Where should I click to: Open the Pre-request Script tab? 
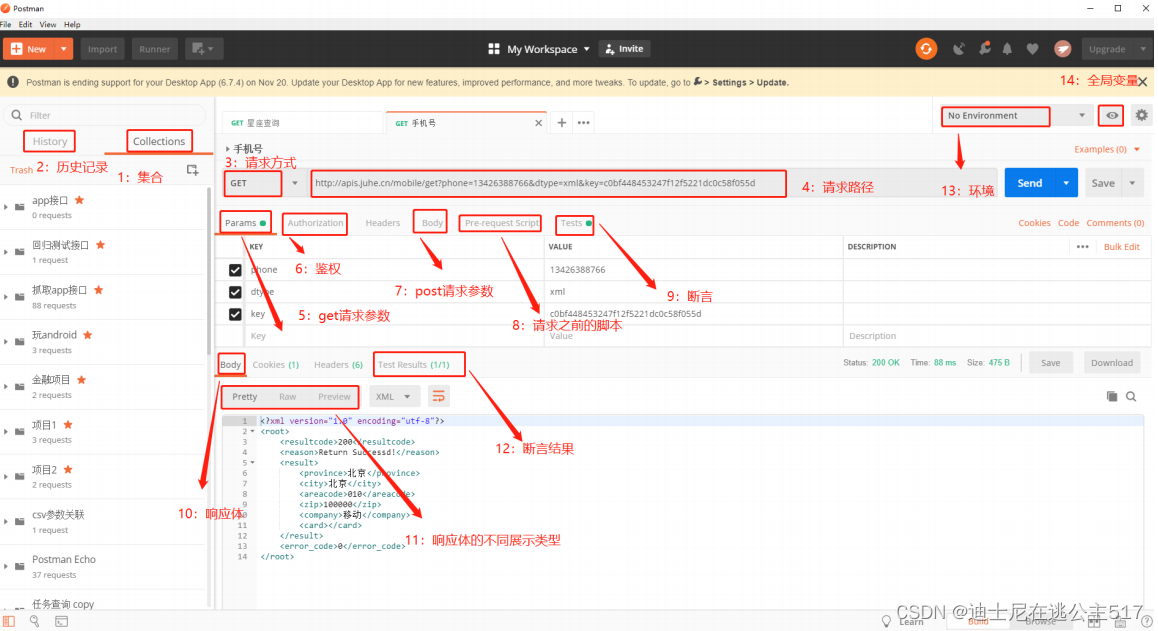coord(501,223)
